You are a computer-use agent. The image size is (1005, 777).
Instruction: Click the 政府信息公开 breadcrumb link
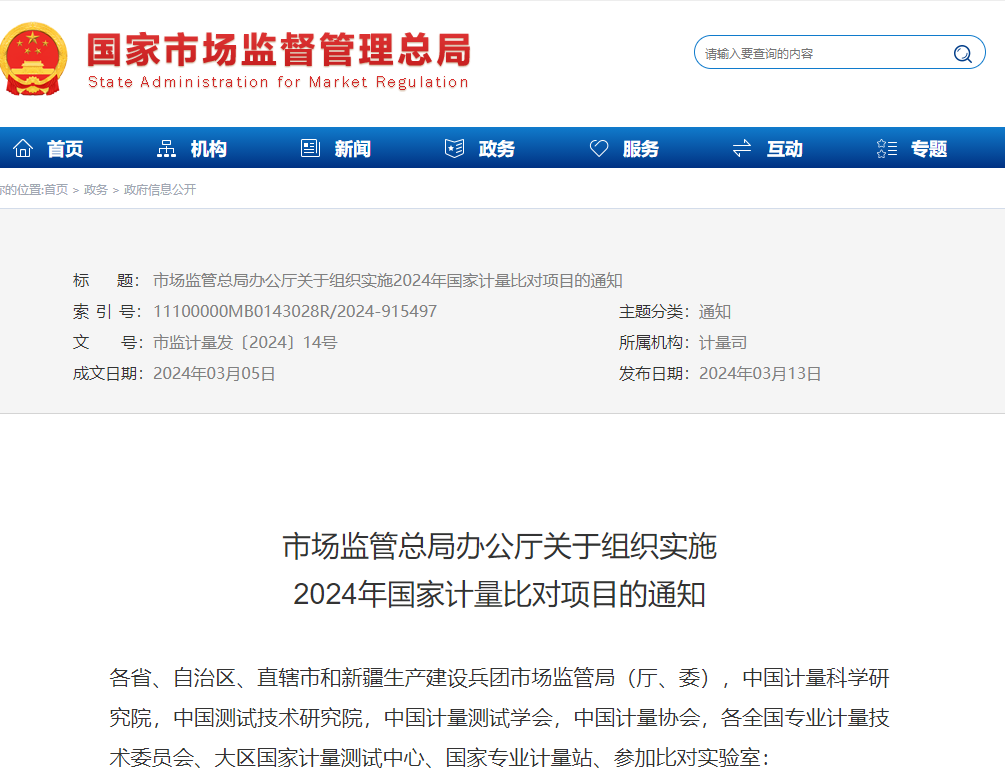tap(160, 190)
